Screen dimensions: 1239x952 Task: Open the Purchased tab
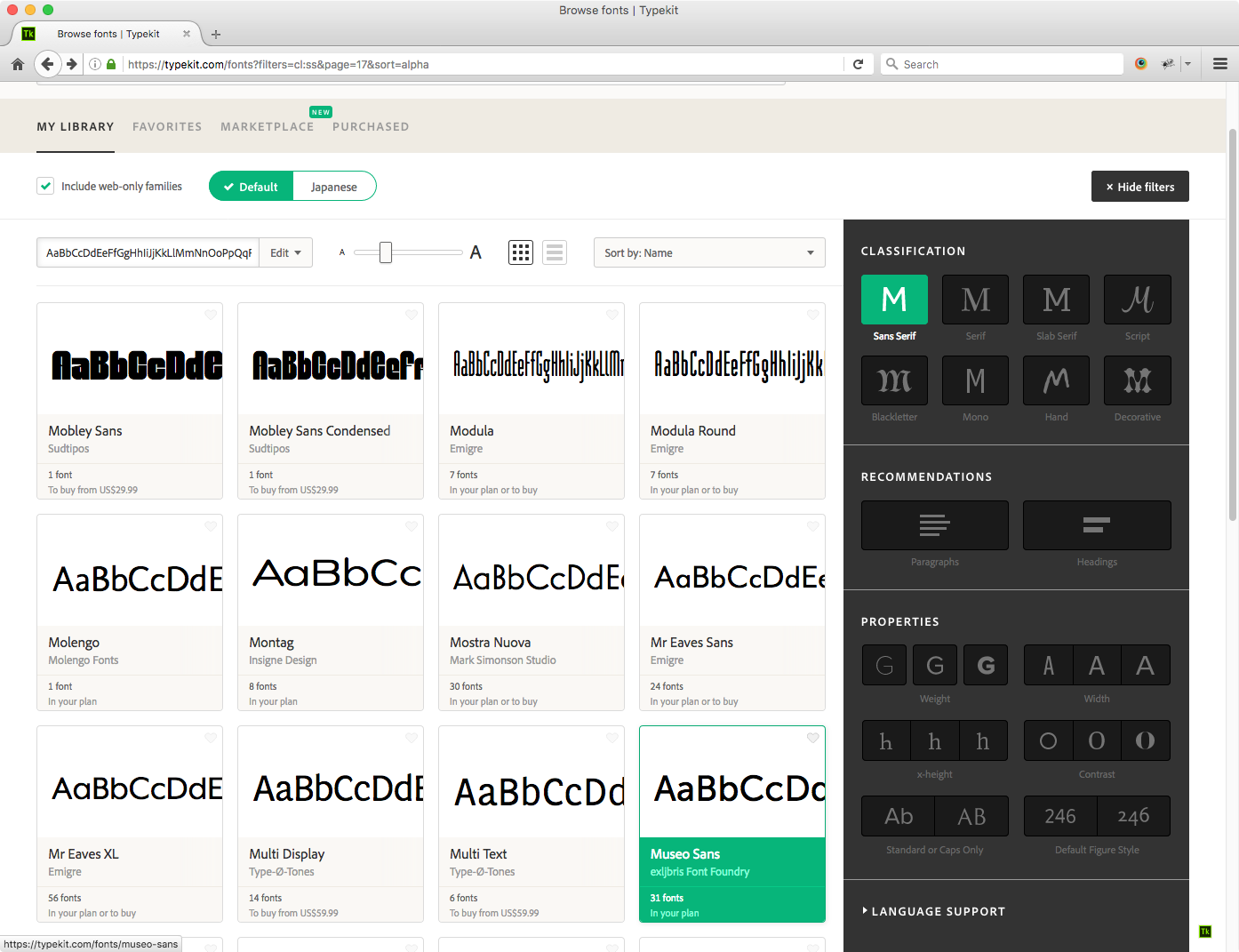tap(371, 126)
